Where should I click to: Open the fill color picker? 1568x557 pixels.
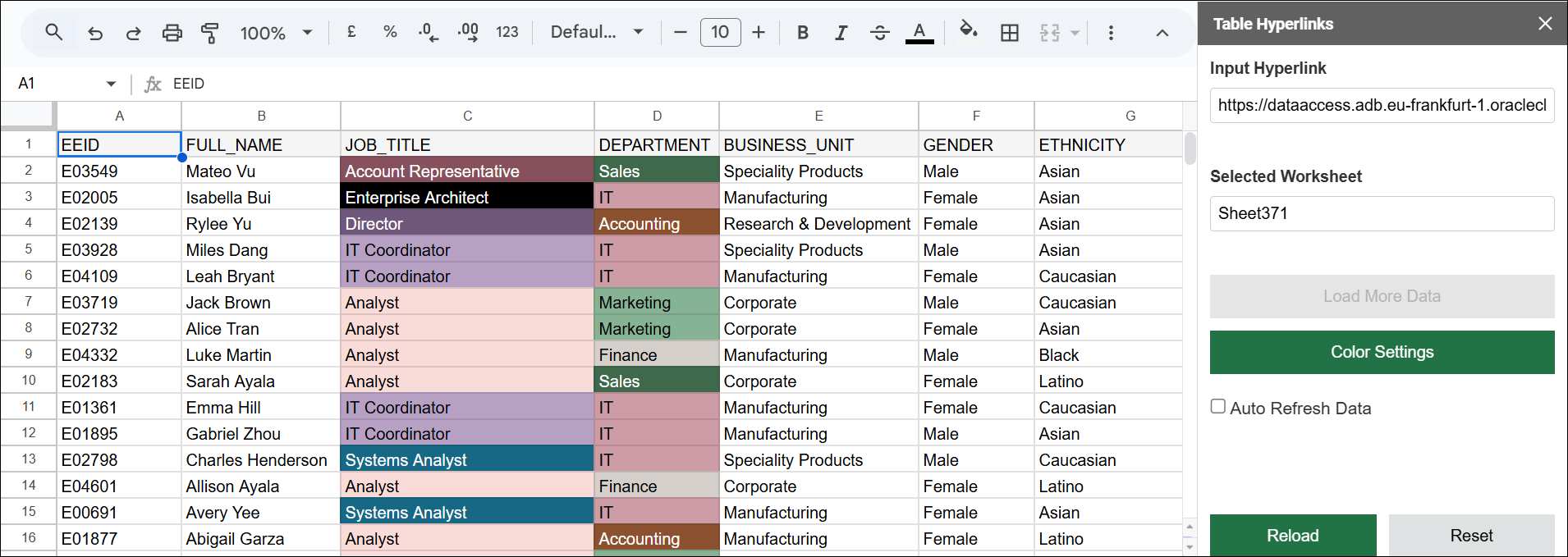pyautogui.click(x=968, y=31)
